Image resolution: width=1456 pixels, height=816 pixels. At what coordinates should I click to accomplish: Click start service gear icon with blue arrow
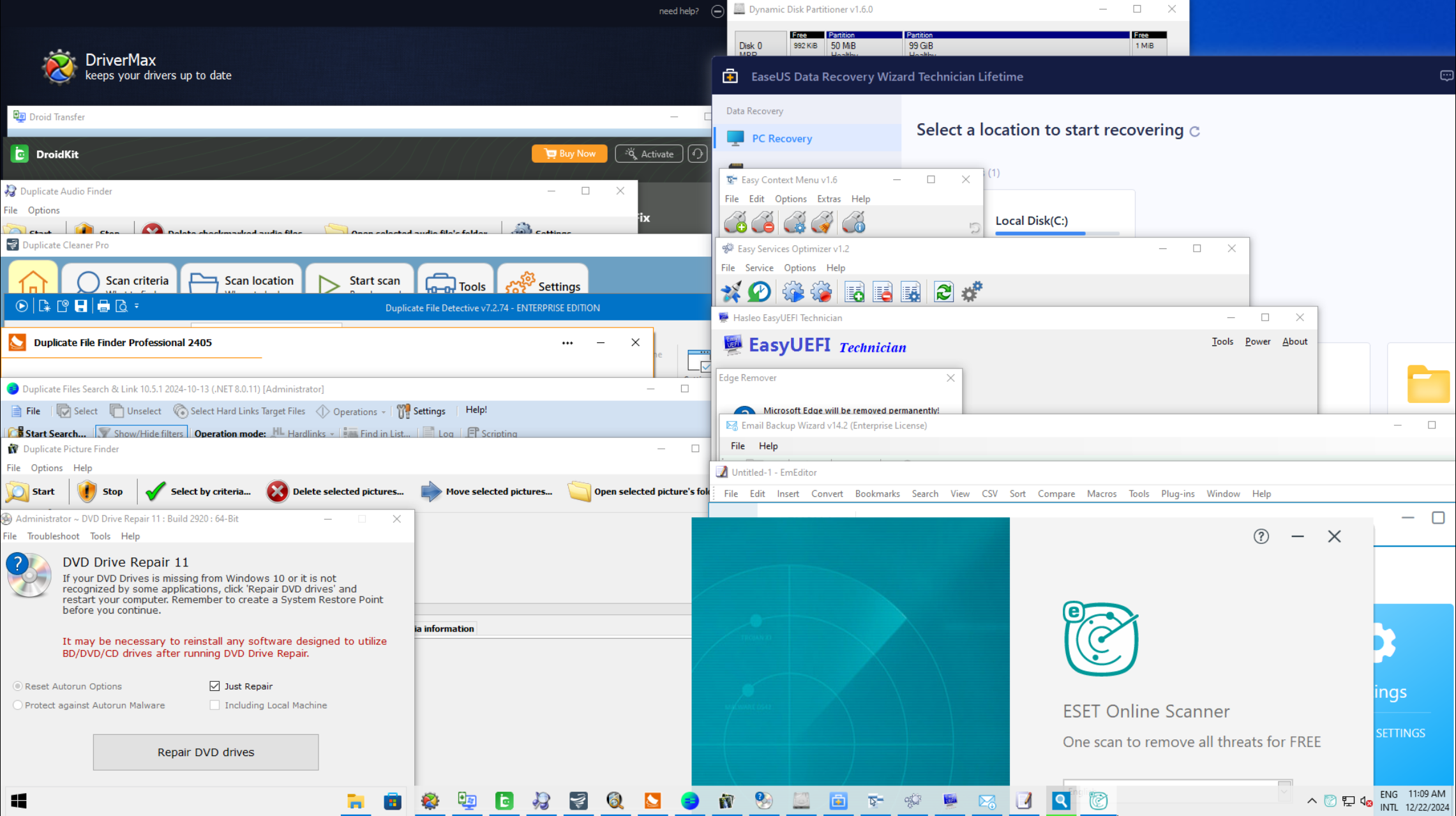pyautogui.click(x=793, y=292)
